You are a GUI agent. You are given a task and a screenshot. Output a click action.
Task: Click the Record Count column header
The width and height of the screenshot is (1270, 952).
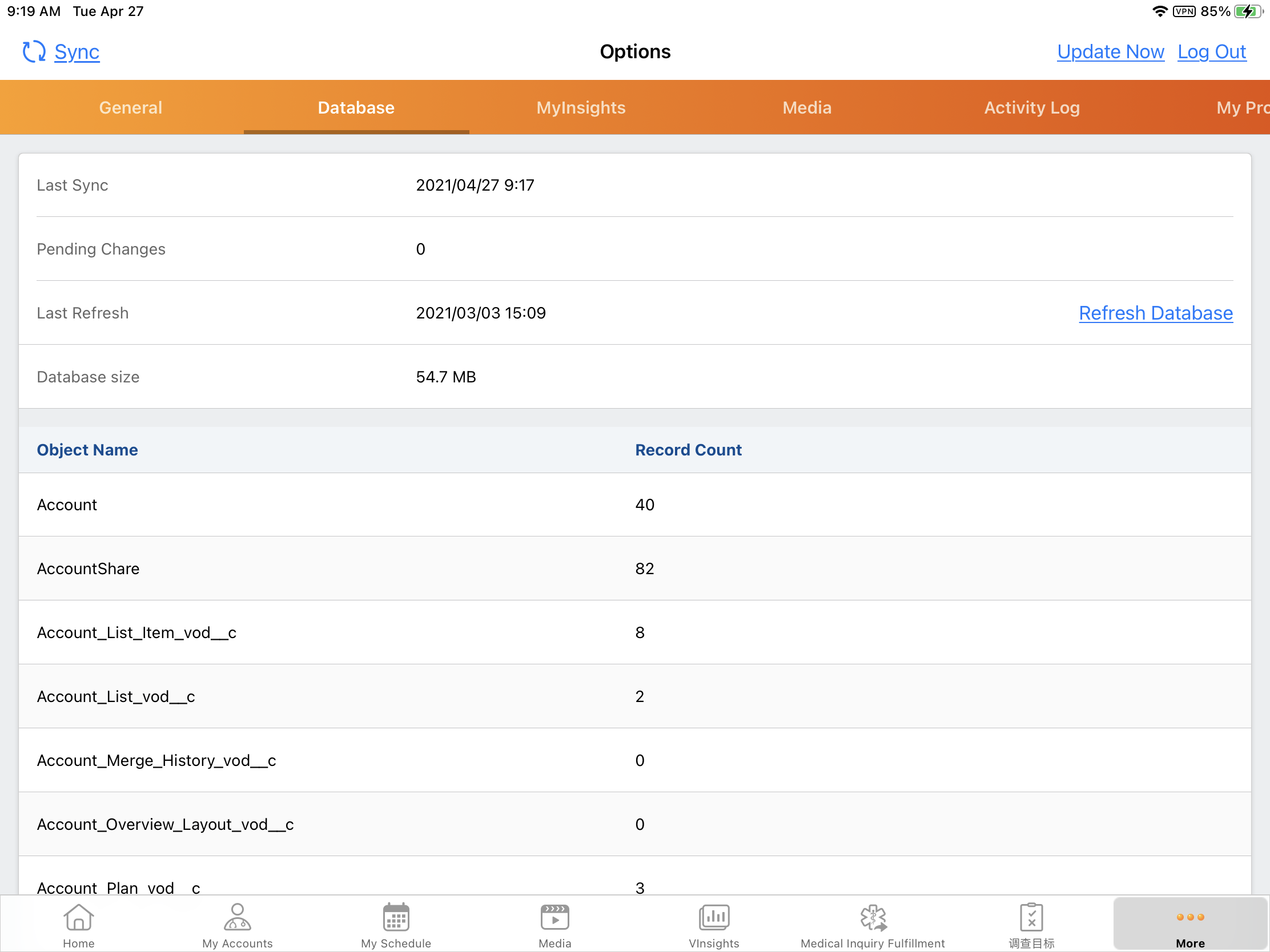click(x=688, y=450)
